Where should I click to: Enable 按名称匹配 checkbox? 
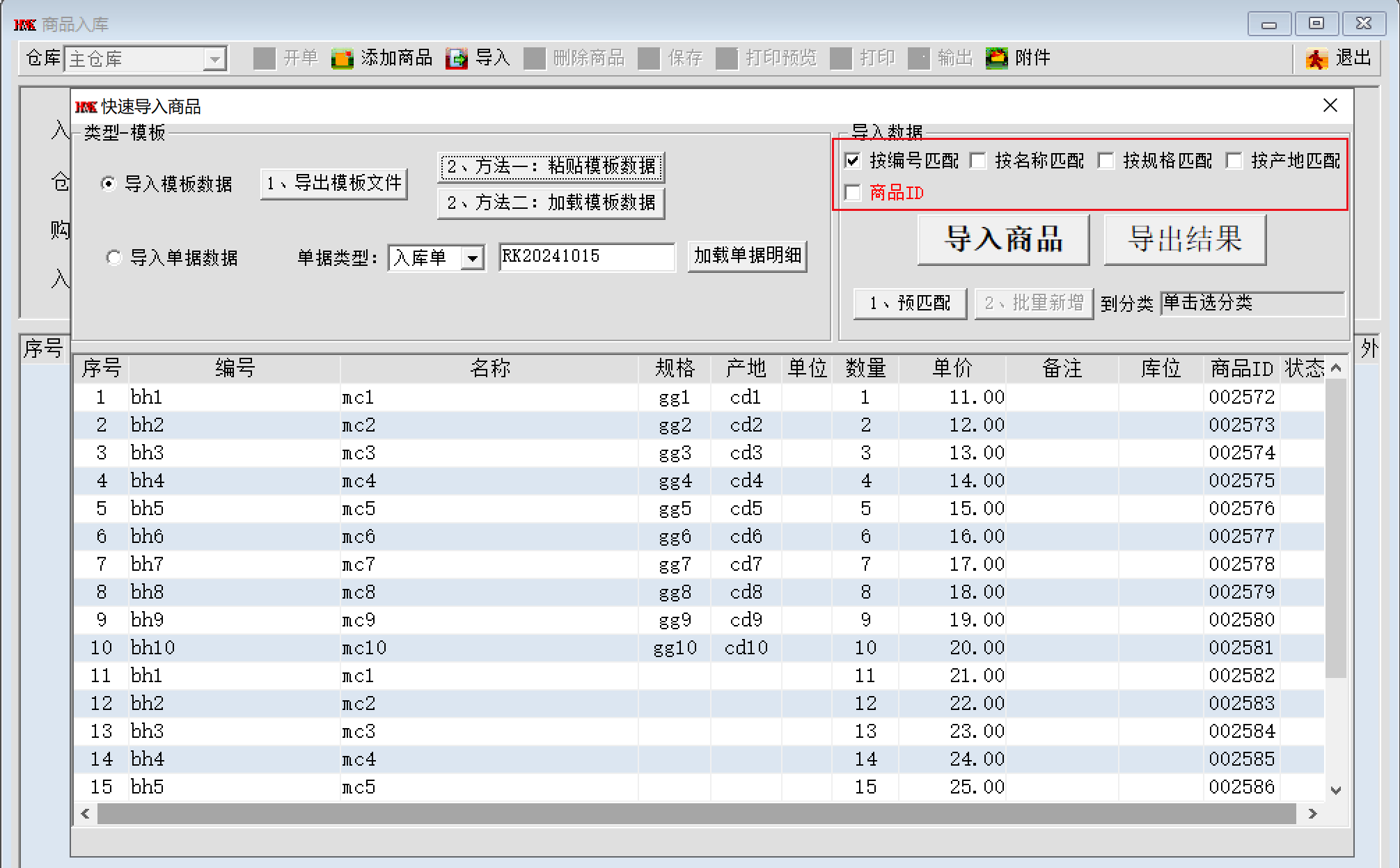coord(978,161)
